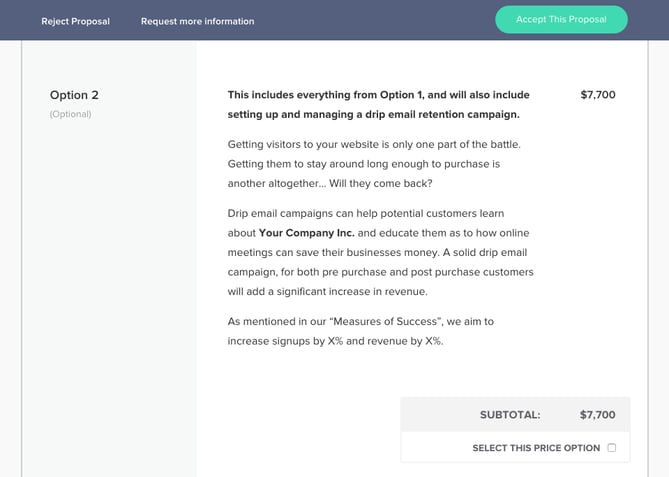Click the $7,700 price beside the bold description
This screenshot has height=477, width=669.
click(597, 95)
